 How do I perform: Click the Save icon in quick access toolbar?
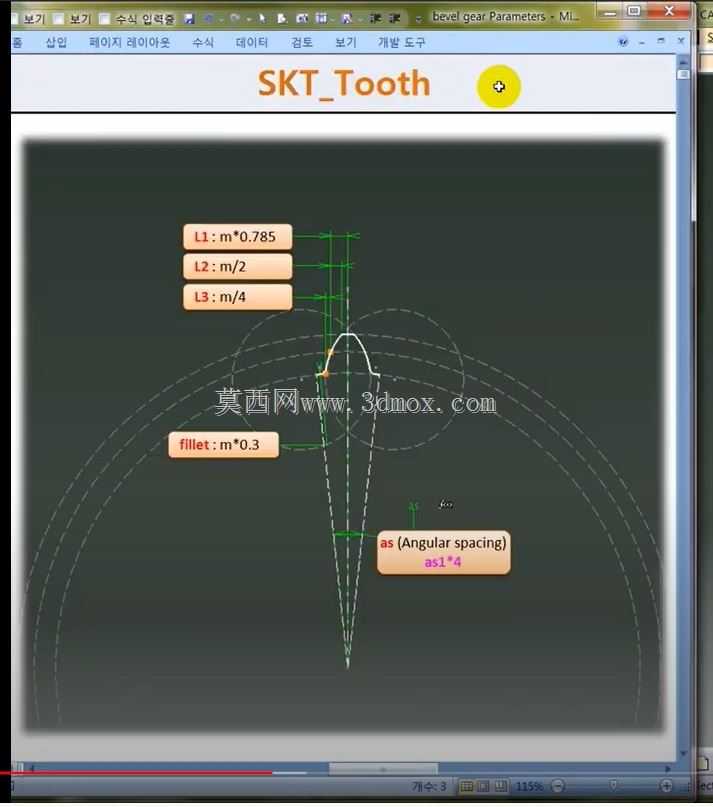[189, 19]
